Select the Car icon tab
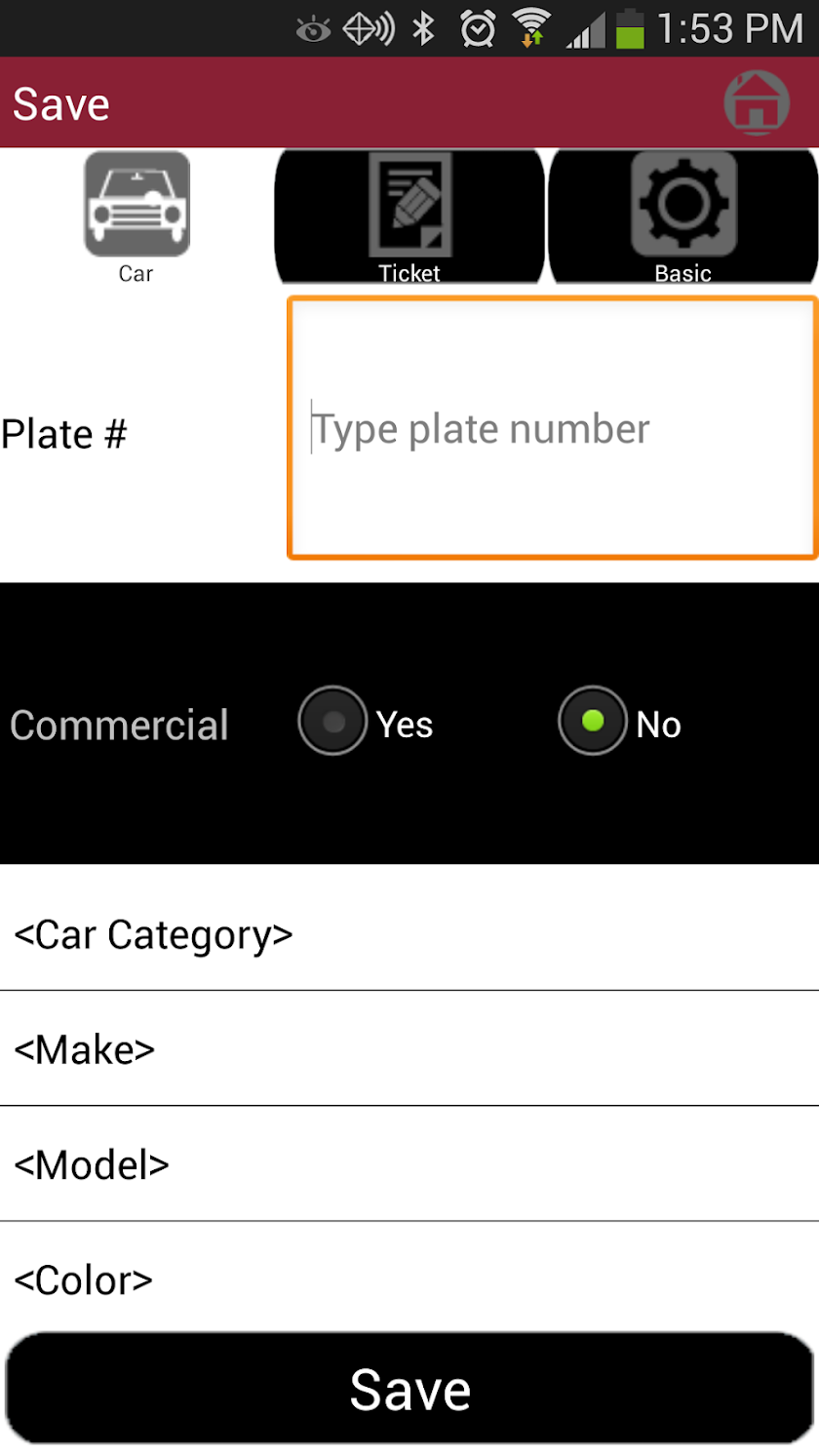The image size is (819, 1456). (136, 204)
